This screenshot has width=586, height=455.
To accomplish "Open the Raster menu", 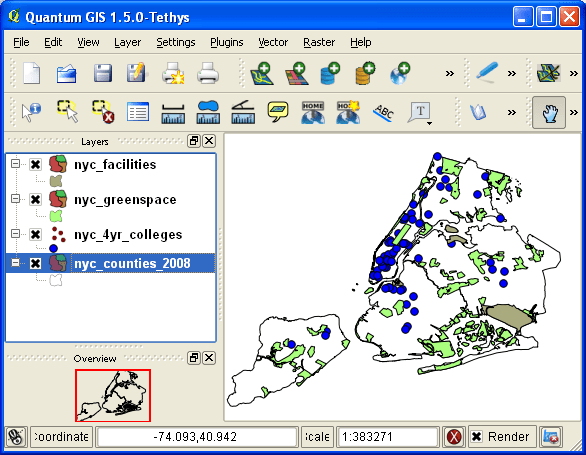I will pyautogui.click(x=319, y=42).
